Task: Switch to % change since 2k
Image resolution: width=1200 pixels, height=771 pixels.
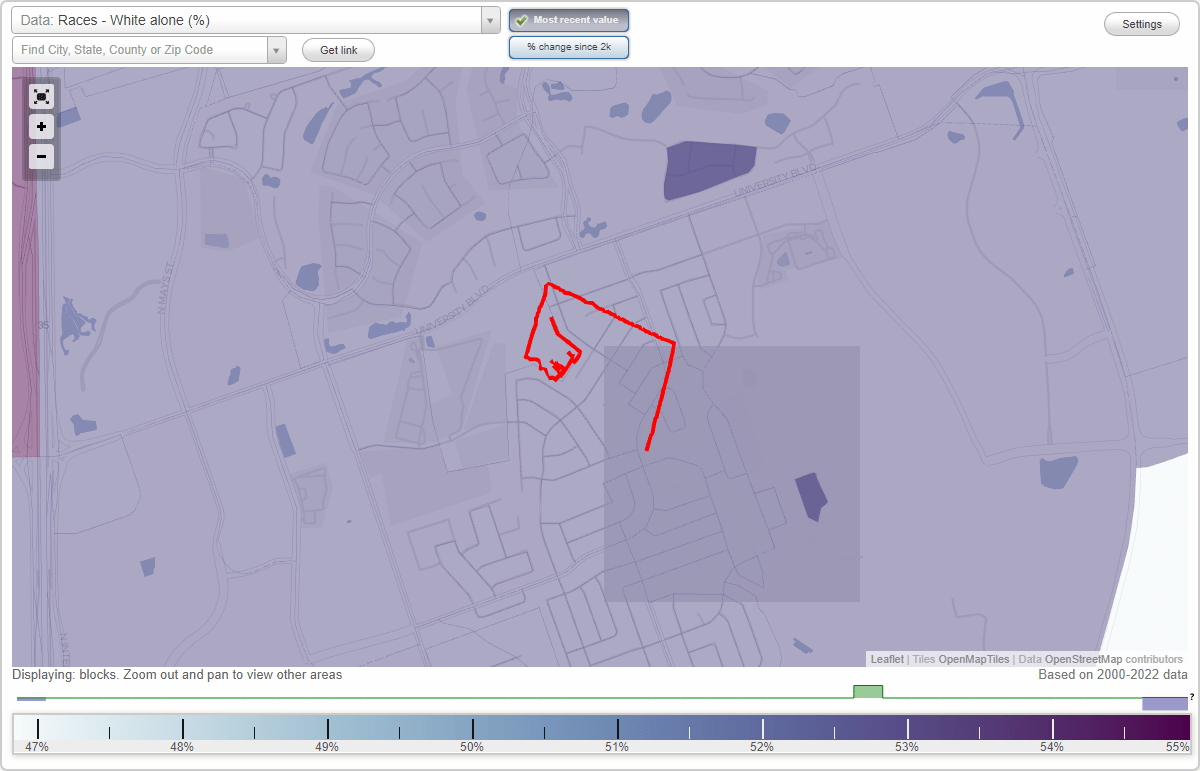Action: coord(569,47)
